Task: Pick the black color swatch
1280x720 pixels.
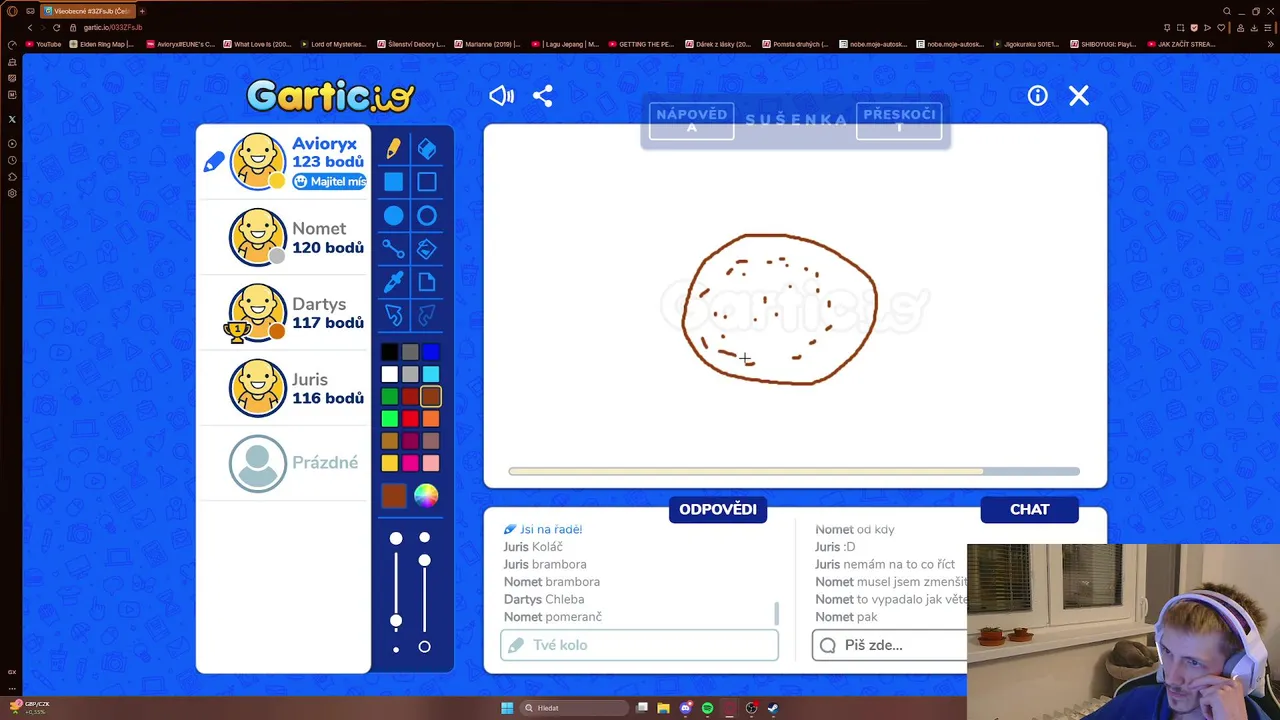Action: click(390, 352)
